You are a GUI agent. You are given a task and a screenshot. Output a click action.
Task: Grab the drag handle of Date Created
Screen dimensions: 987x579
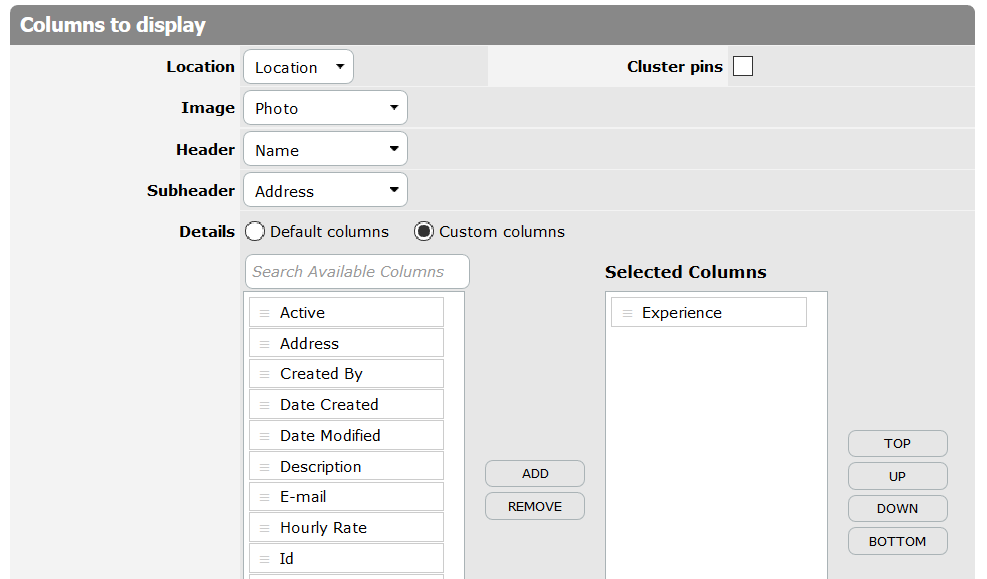265,405
